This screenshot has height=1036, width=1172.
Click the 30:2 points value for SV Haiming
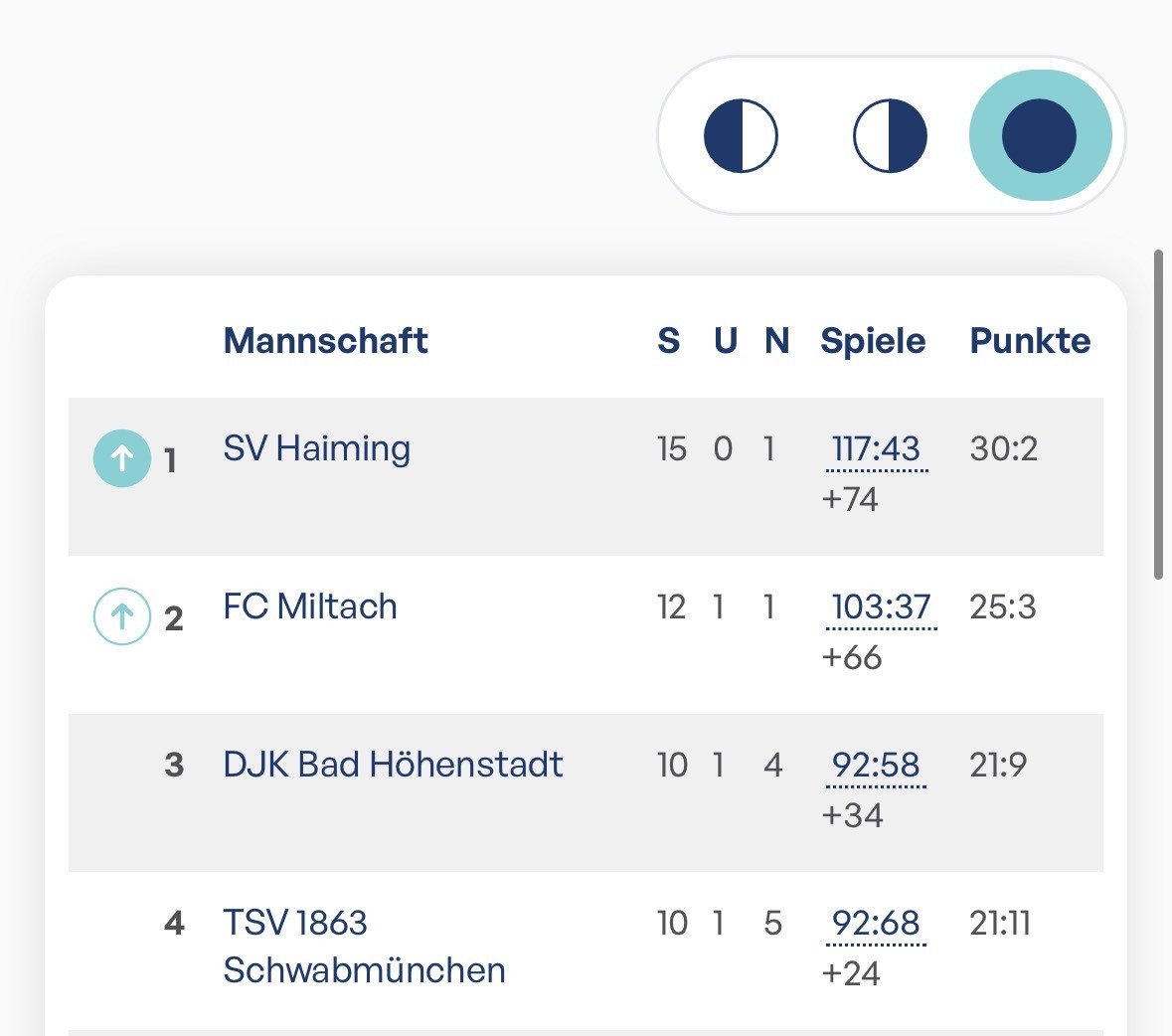tap(1004, 449)
